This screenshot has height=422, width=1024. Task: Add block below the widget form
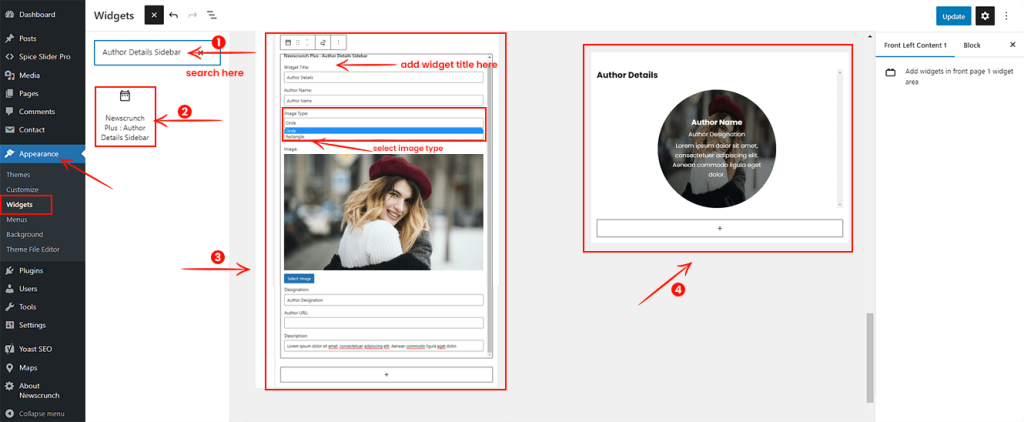[x=386, y=374]
